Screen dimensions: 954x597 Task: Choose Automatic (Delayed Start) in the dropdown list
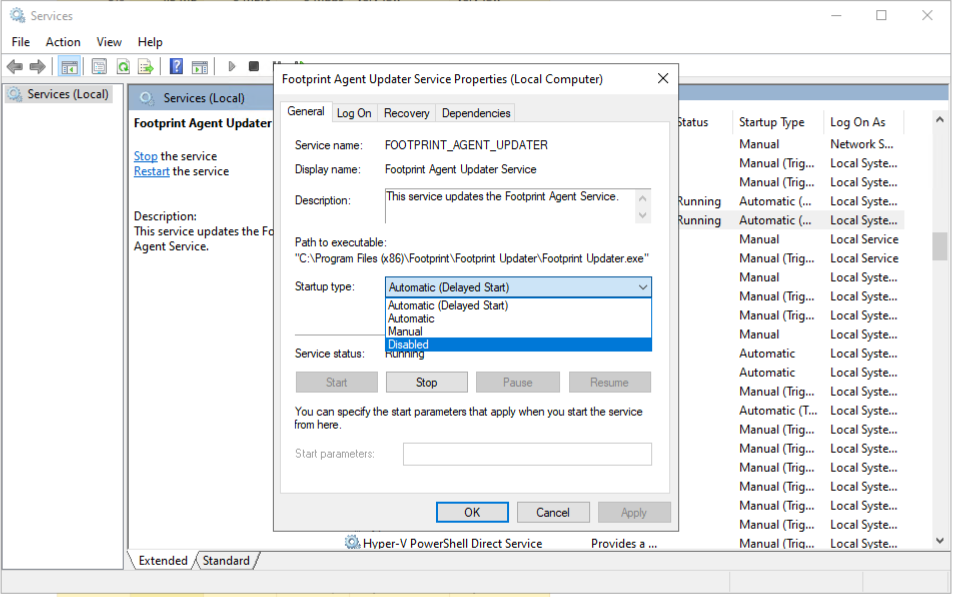click(x=518, y=305)
